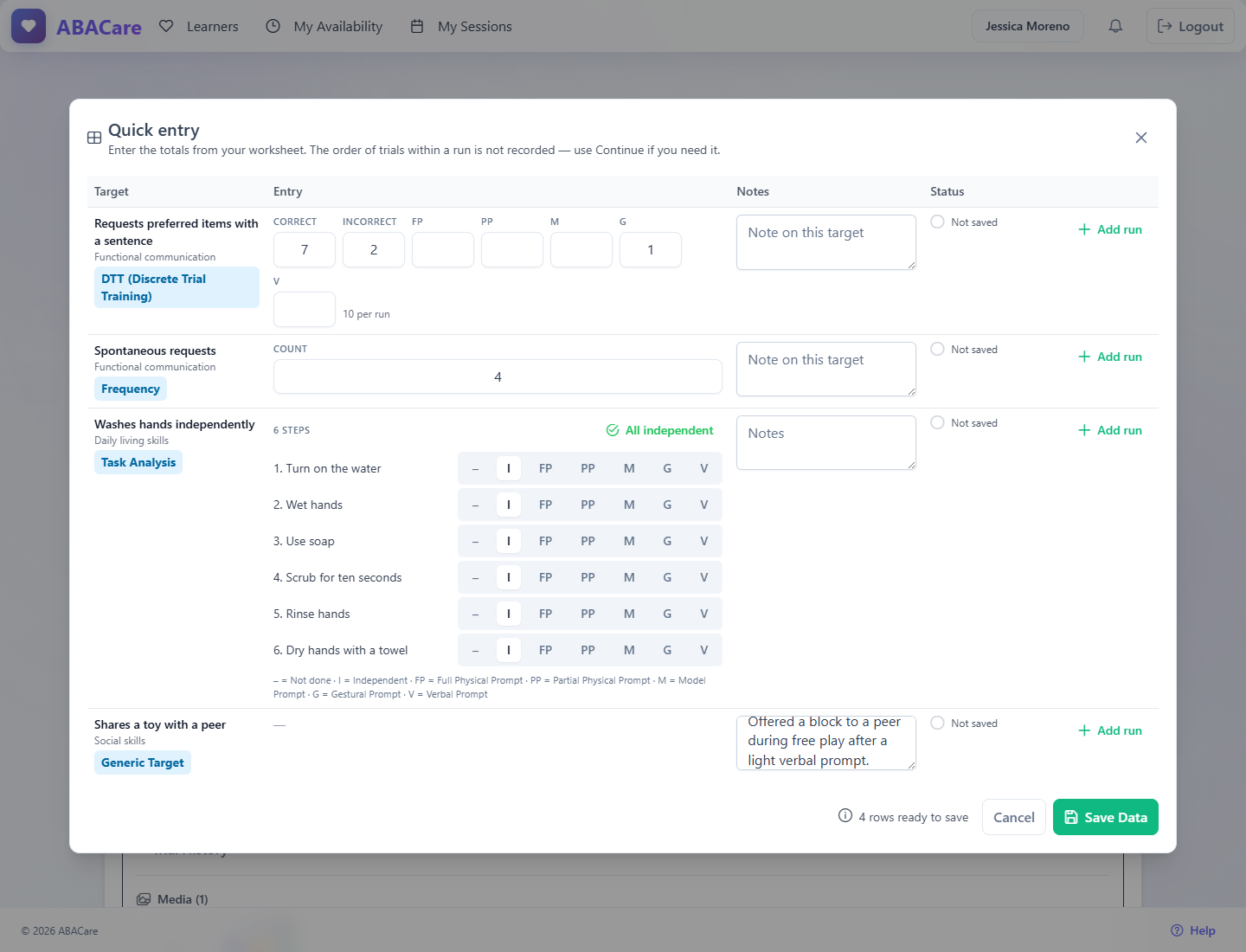This screenshot has height=952, width=1246.
Task: Click the M prompt count field
Action: pos(581,249)
